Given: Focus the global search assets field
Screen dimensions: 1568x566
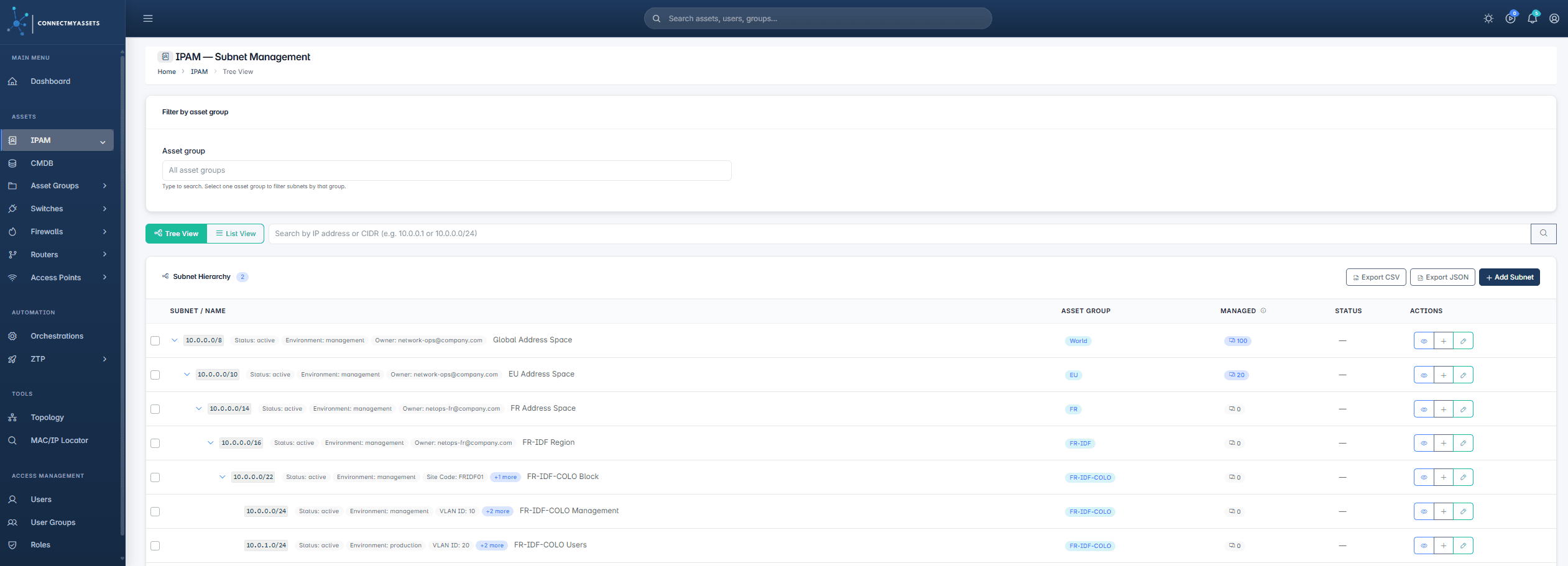Looking at the screenshot, I should pyautogui.click(x=818, y=19).
